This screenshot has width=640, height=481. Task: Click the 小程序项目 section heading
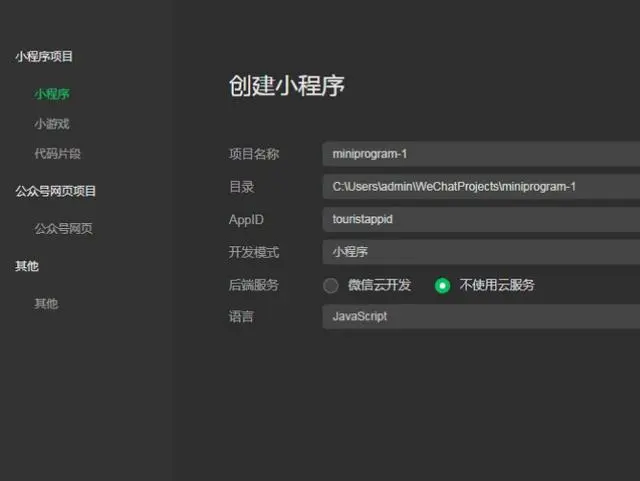click(44, 56)
